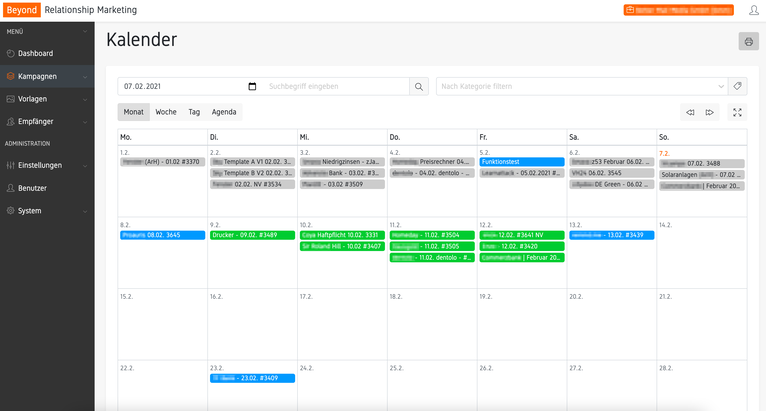Open the Benutzer menu item
The width and height of the screenshot is (766, 411).
[32, 188]
